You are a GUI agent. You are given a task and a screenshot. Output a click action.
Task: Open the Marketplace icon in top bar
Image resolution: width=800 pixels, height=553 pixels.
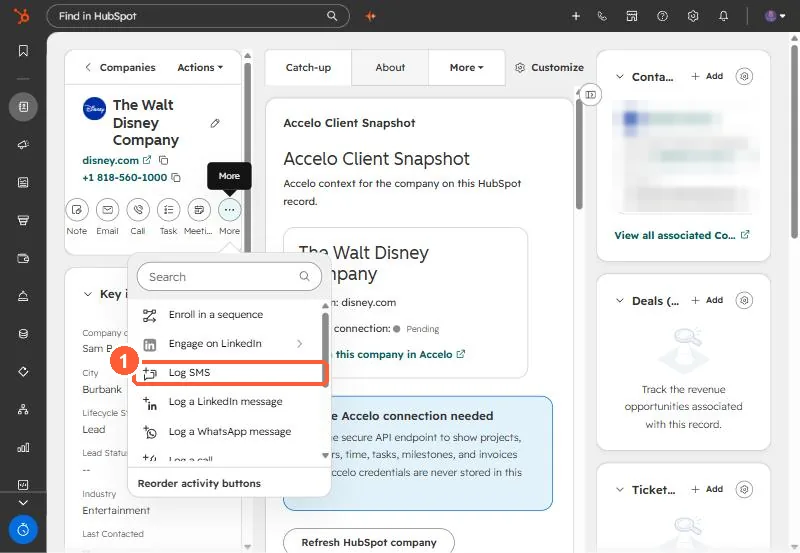(632, 16)
